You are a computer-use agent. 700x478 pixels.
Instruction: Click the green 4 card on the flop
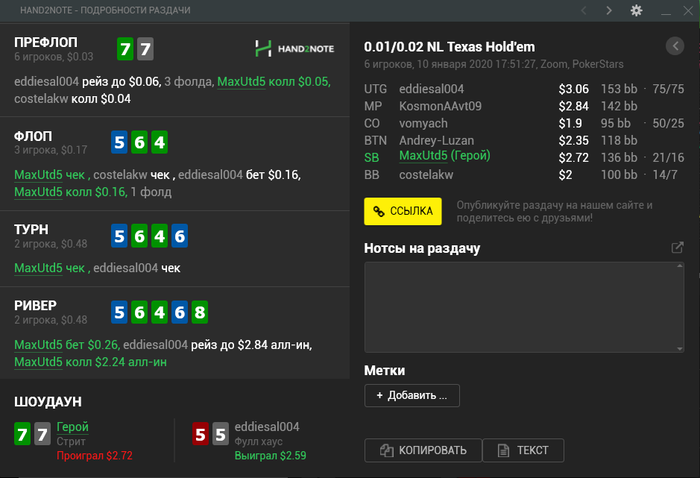pos(159,142)
